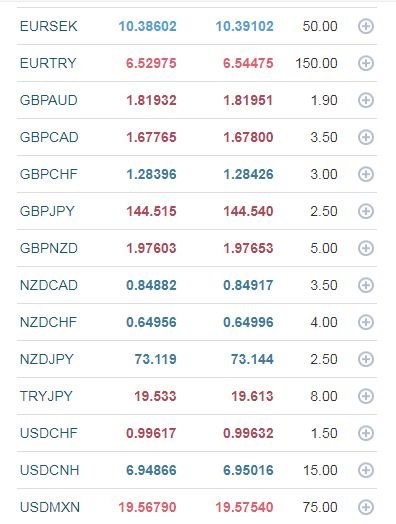Click the plus icon next to GBPNZD
This screenshot has height=524, width=396.
(366, 248)
